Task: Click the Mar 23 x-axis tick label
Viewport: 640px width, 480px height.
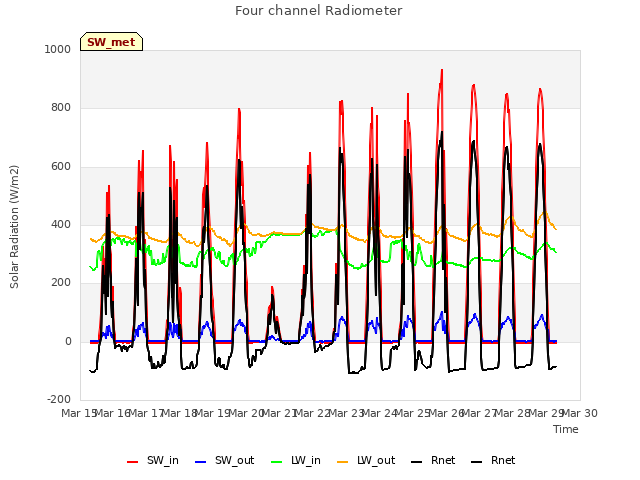Action: 346,413
